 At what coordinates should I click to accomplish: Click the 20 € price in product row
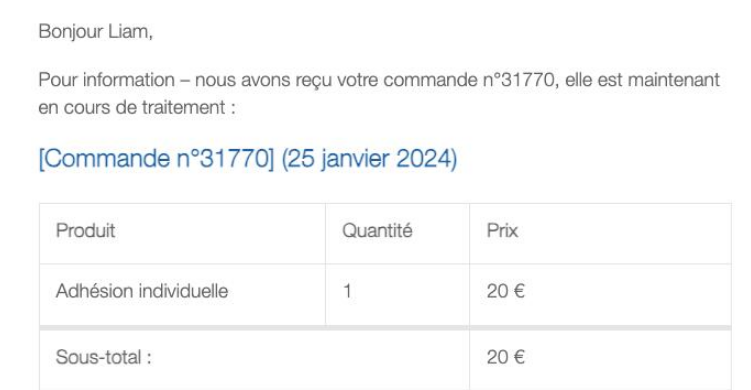click(x=506, y=291)
